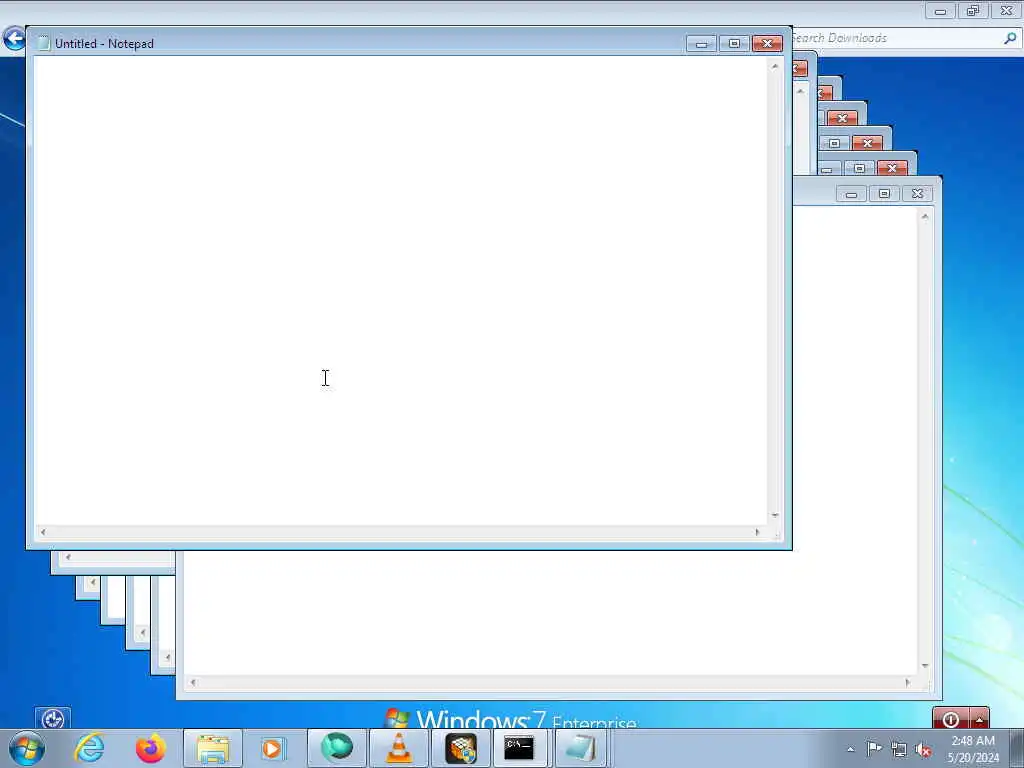
Task: Click the Notepad icon in Untitled title bar
Action: click(x=43, y=43)
